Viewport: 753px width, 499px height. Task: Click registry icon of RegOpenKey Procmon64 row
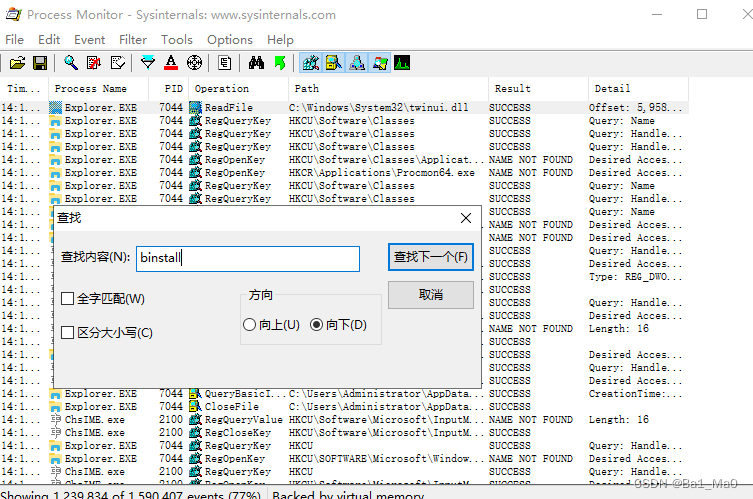(195, 172)
